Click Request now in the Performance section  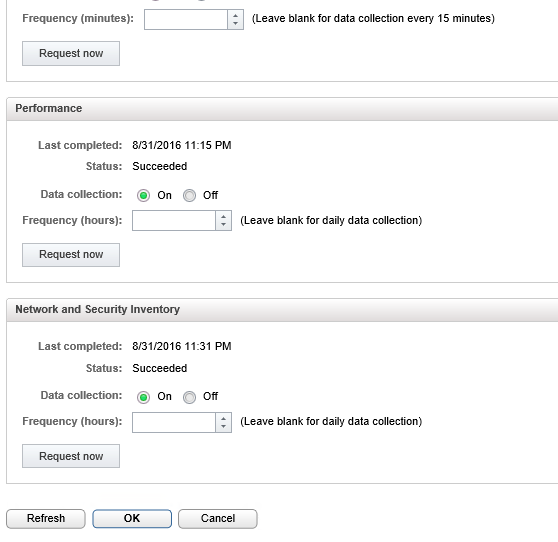click(71, 255)
